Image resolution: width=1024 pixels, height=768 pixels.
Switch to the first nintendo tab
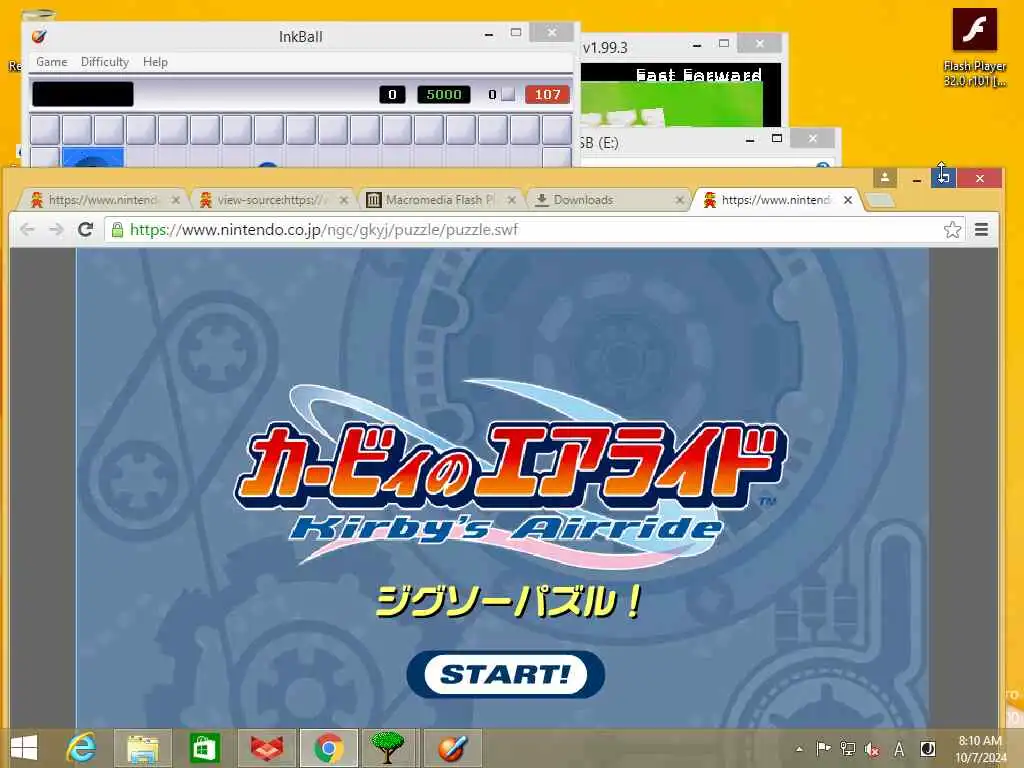pyautogui.click(x=103, y=200)
